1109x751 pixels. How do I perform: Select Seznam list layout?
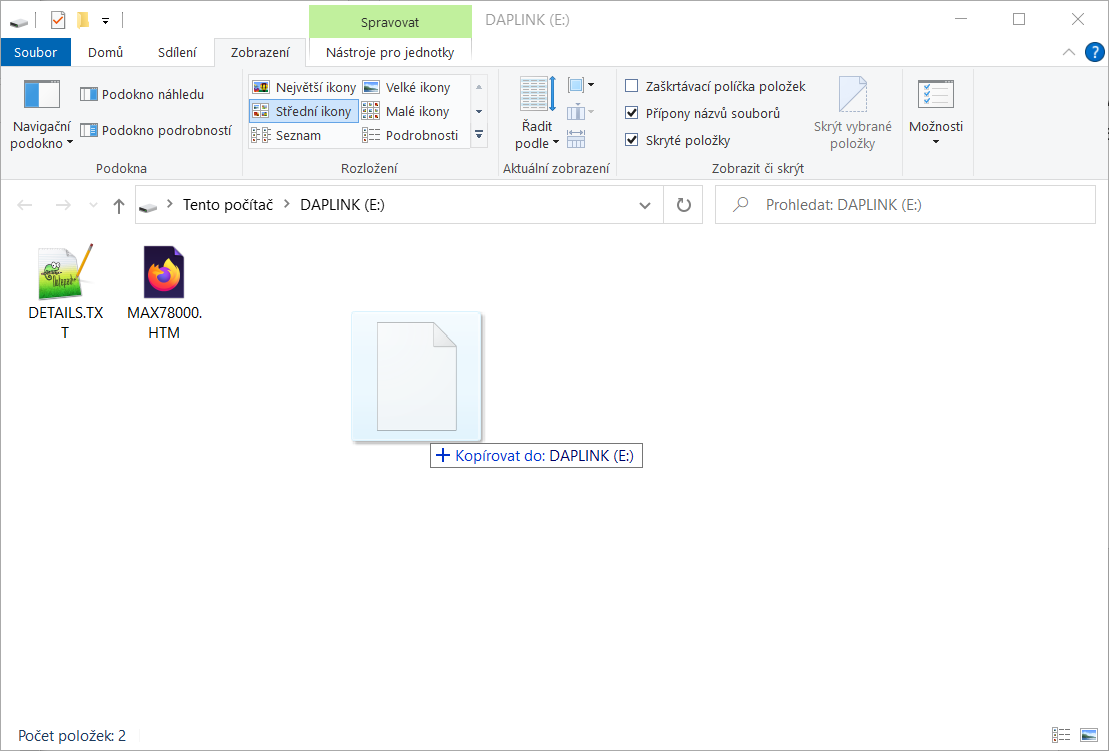[x=287, y=135]
